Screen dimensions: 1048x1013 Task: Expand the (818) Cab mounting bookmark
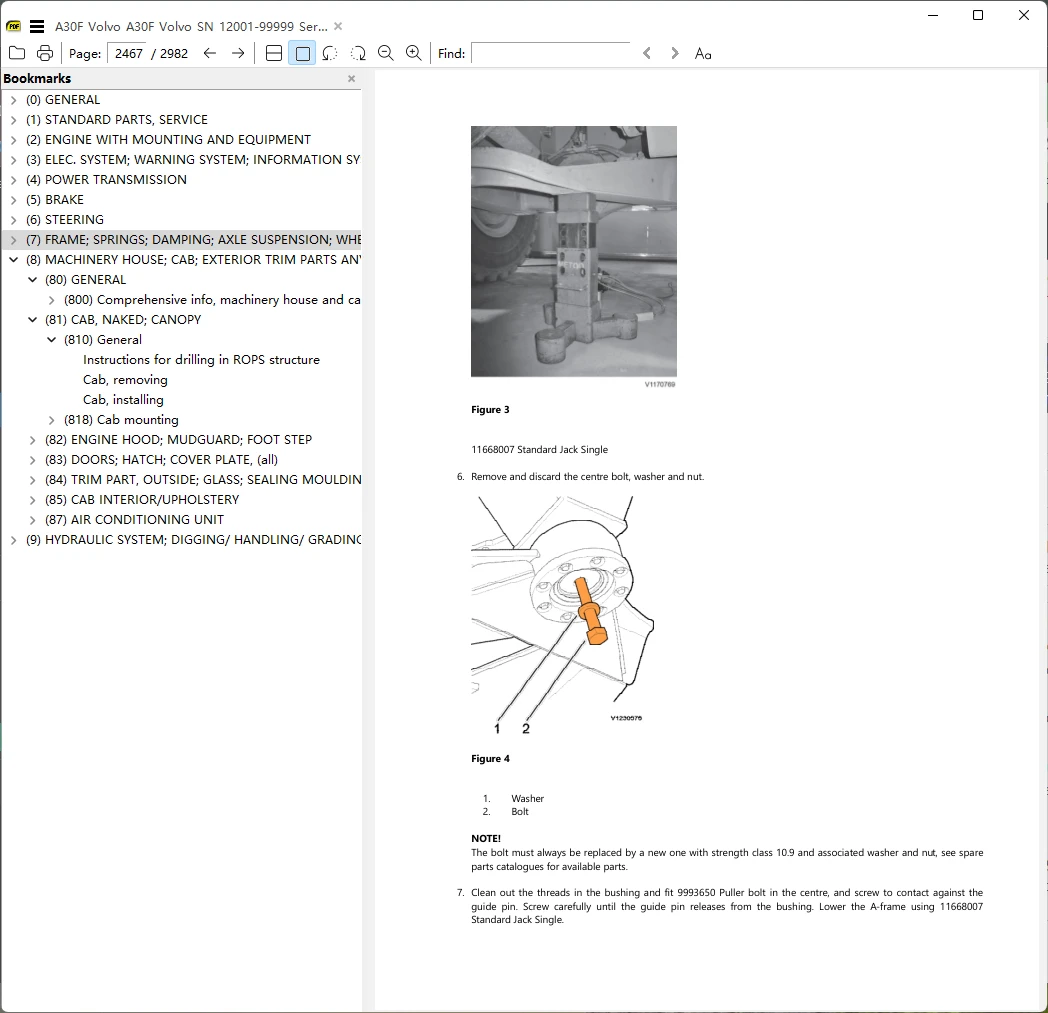point(52,420)
